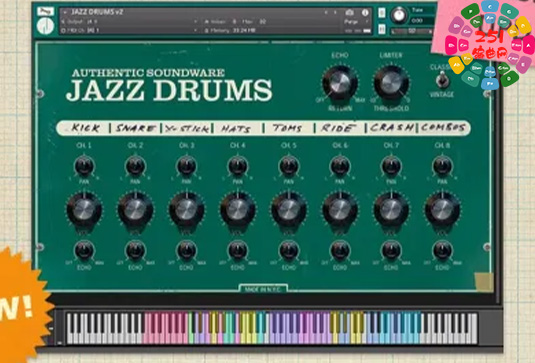Click the CH 3 Pan knob
This screenshot has width=535, height=363.
(x=186, y=166)
